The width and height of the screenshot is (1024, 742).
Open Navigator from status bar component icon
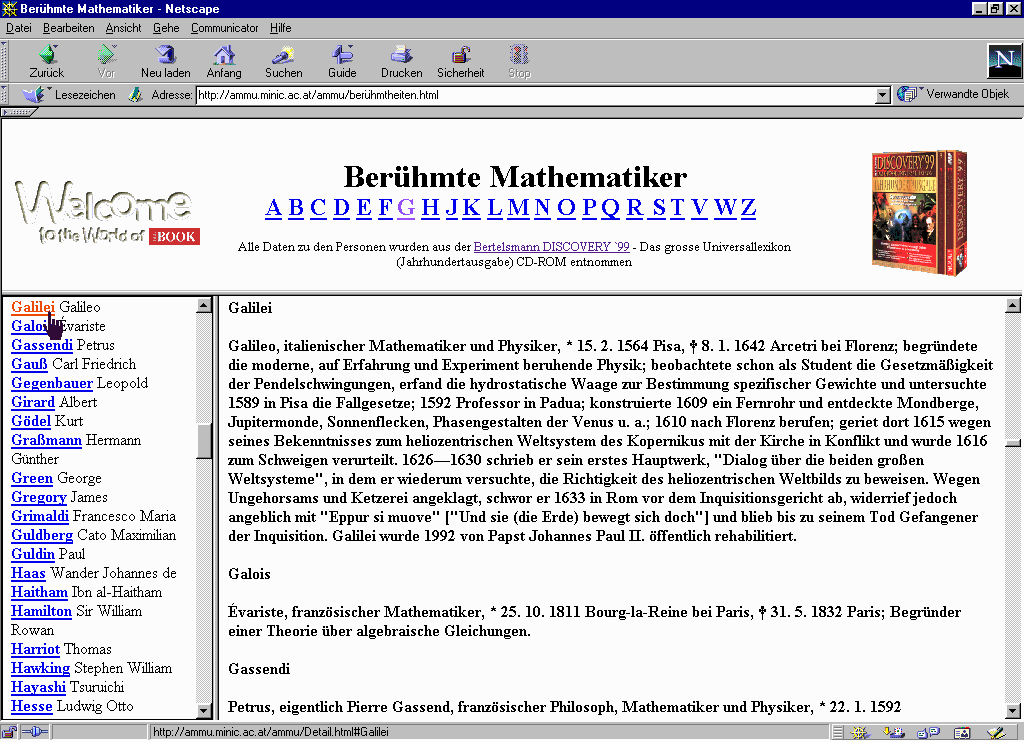coord(859,733)
